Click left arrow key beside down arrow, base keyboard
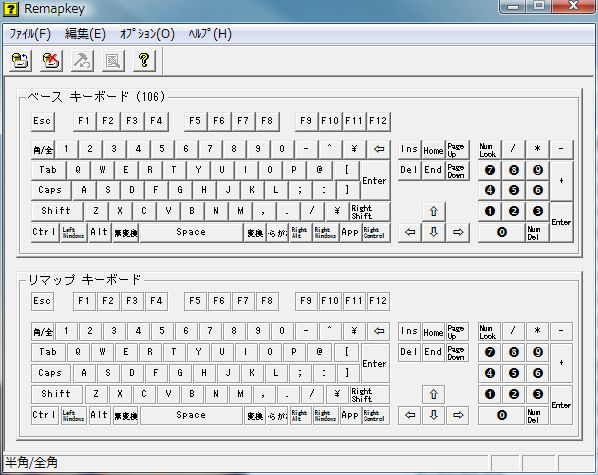This screenshot has width=598, height=475. coord(410,232)
